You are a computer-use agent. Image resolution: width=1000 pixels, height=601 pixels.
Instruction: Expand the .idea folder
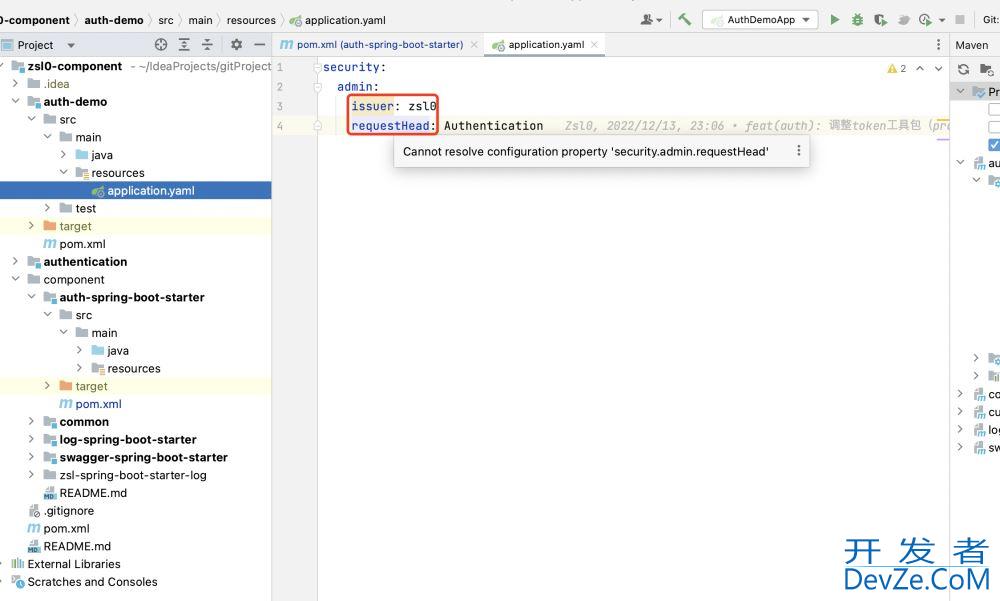pyautogui.click(x=15, y=84)
